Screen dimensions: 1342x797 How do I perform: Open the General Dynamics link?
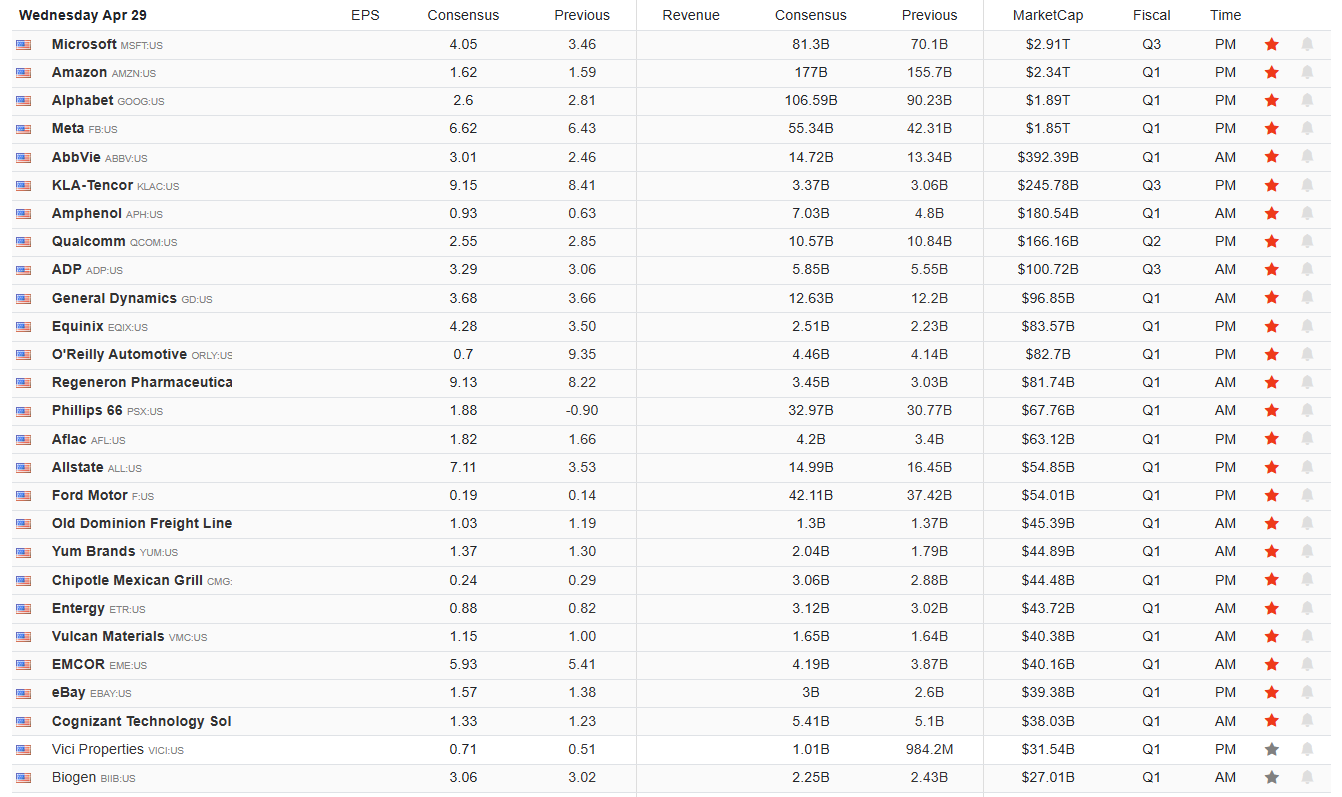(114, 298)
